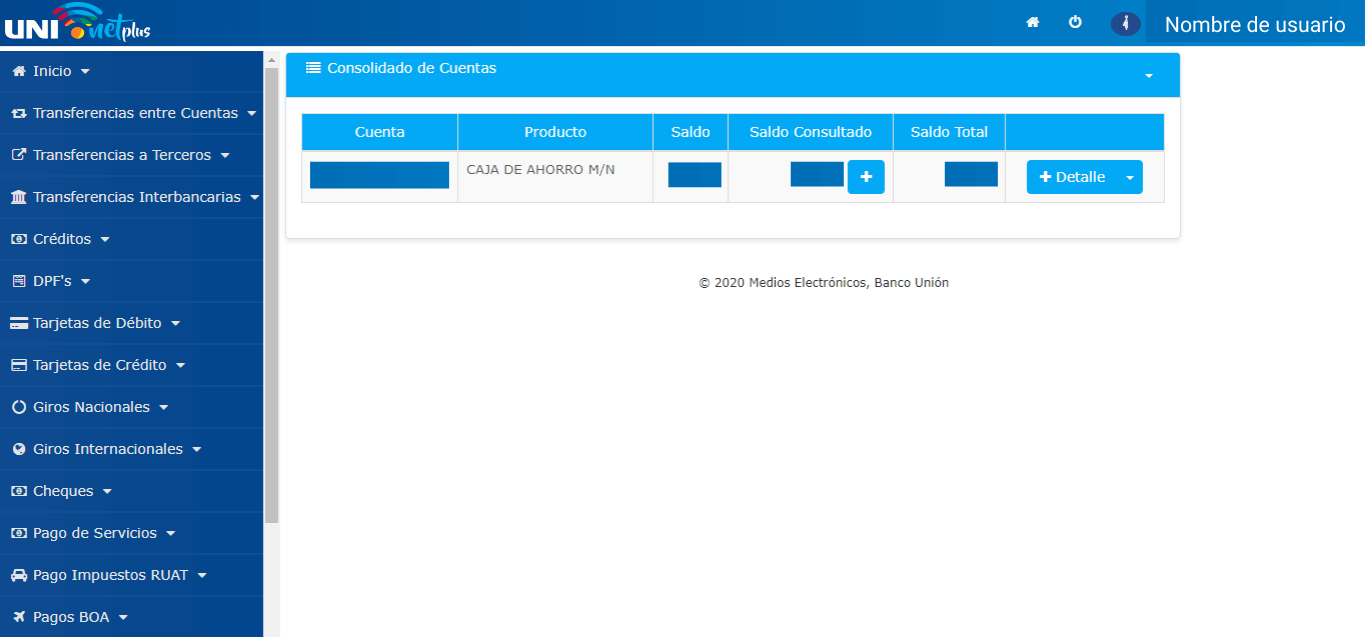Click the home icon in top header
1365x637 pixels.
(x=1033, y=22)
